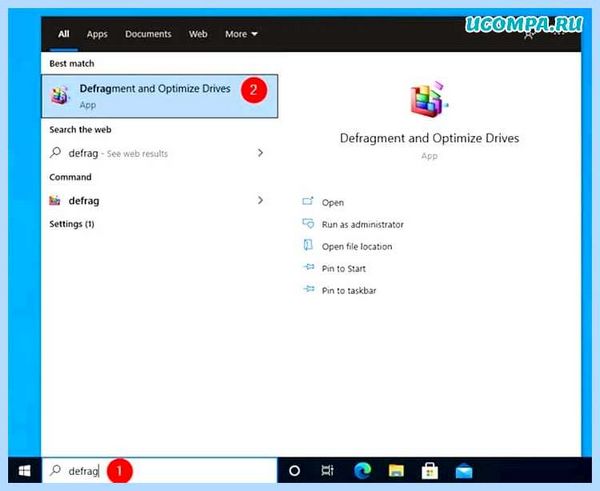The image size is (600, 491).
Task: Open the Mail app from the taskbar
Action: 464,471
